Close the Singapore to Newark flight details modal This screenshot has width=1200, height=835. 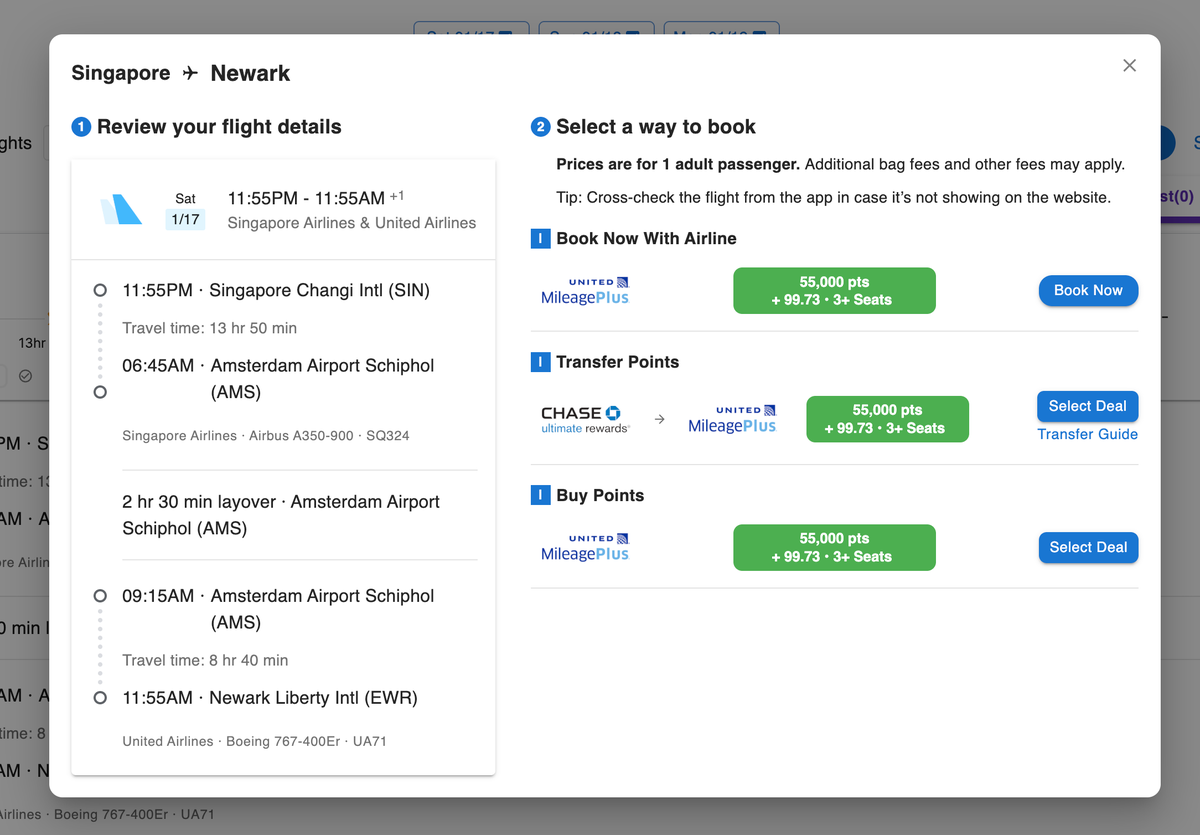[1129, 65]
